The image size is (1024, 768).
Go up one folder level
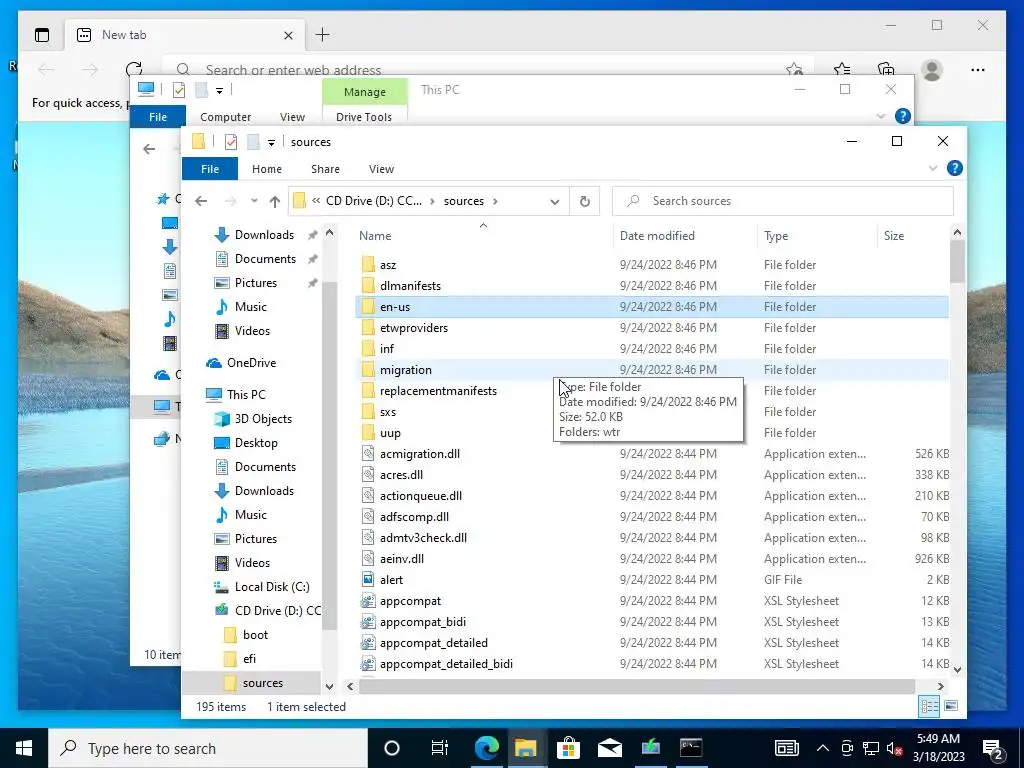(275, 201)
